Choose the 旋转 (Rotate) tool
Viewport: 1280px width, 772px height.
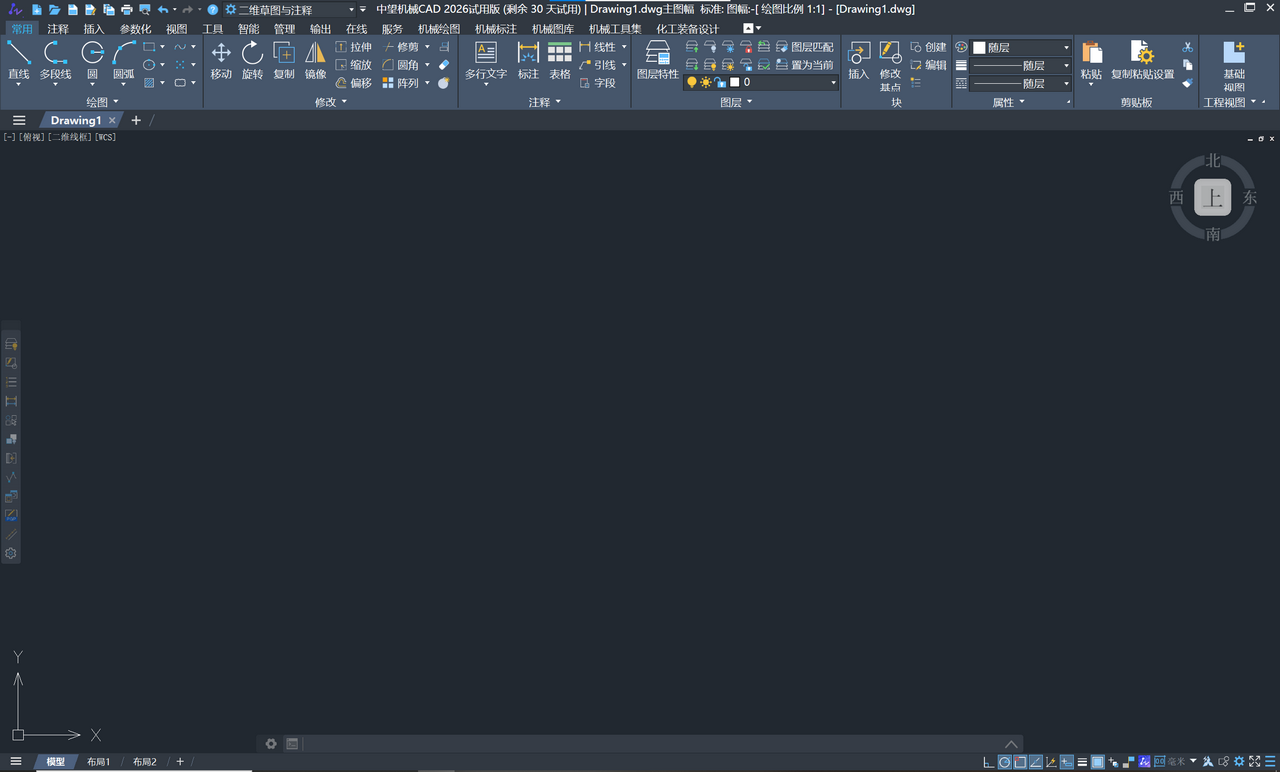coord(252,60)
